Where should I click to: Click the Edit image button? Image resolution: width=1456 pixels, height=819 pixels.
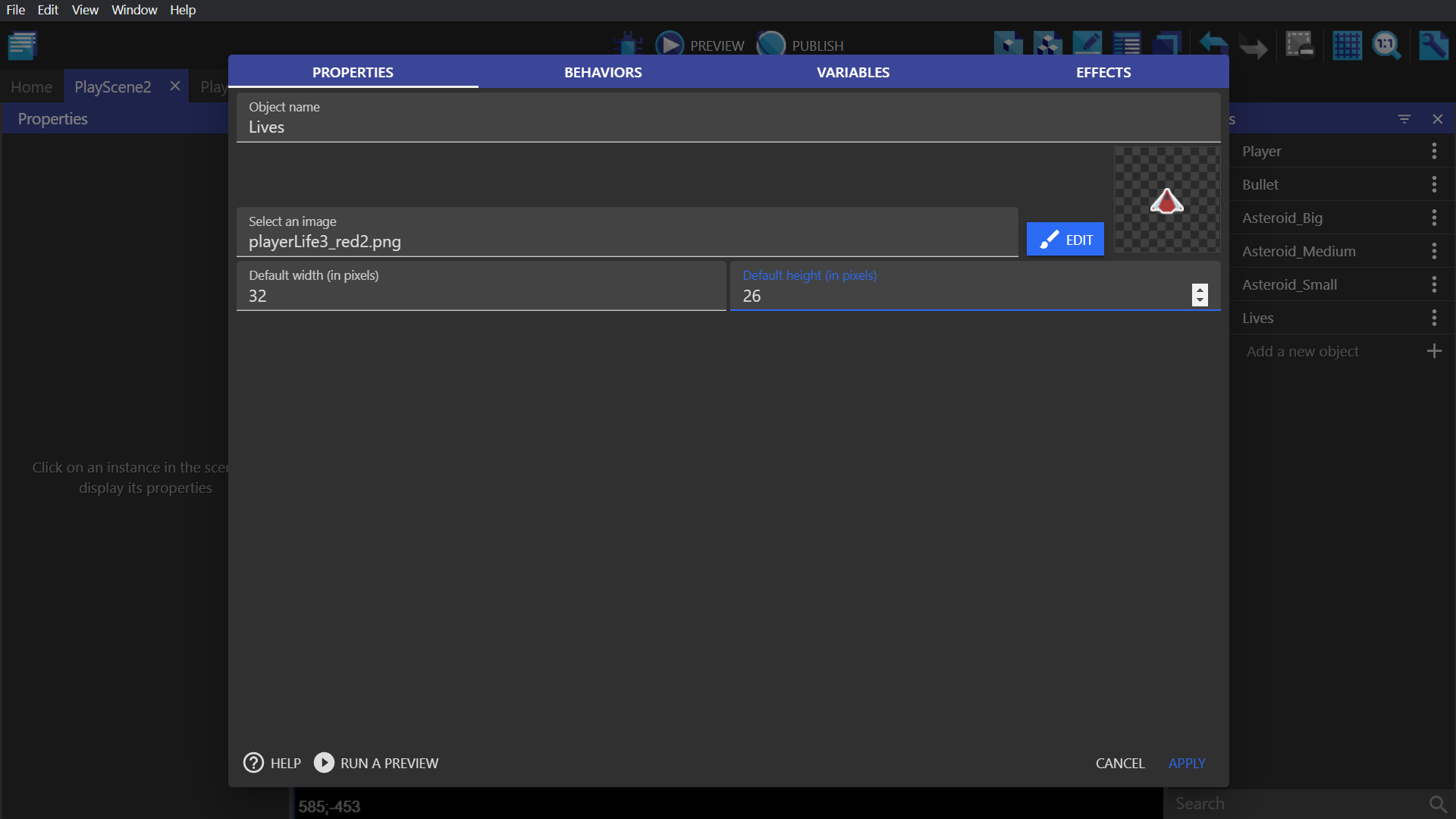tap(1065, 240)
